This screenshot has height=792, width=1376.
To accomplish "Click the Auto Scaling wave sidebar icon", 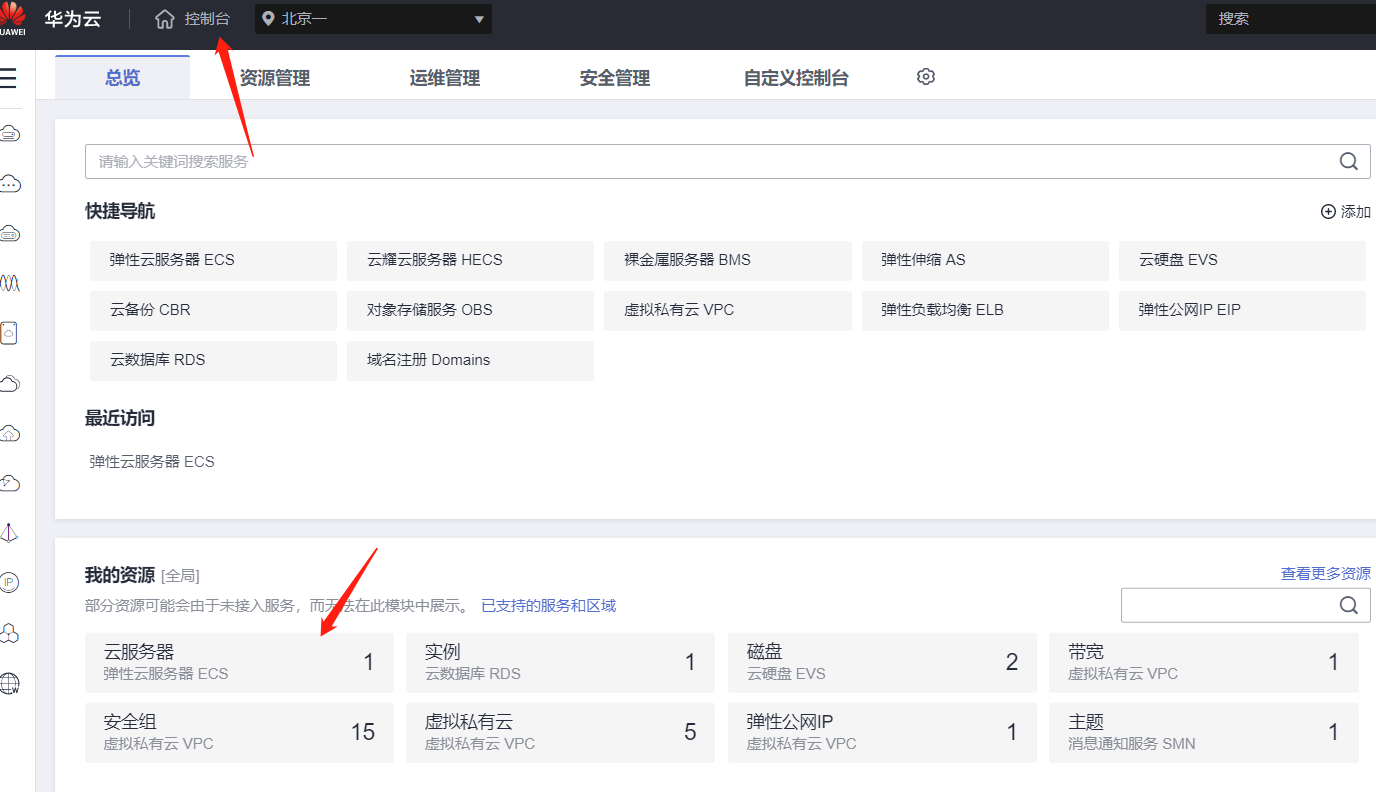I will coord(10,283).
